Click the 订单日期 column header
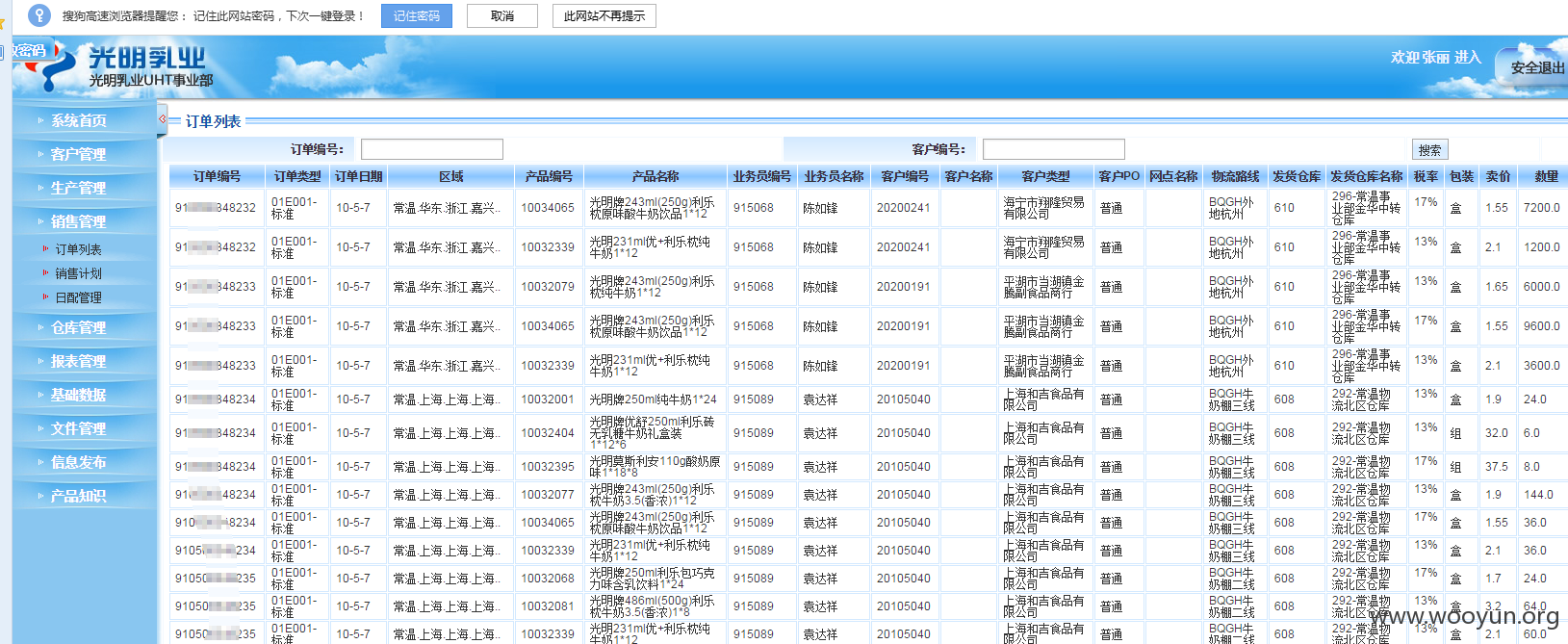The width and height of the screenshot is (1568, 644). pos(358,176)
